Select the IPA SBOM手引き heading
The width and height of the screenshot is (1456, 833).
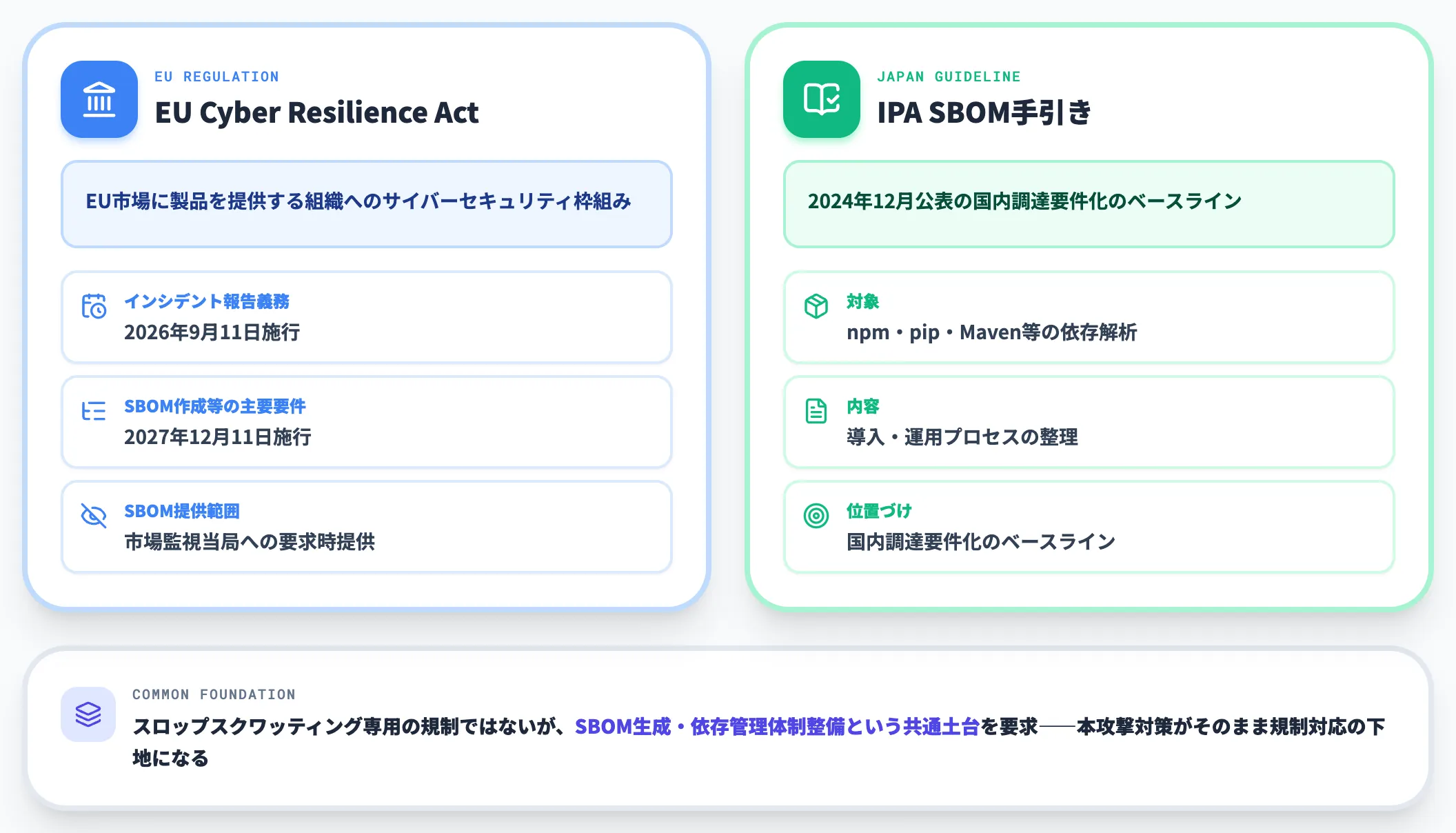coord(984,113)
